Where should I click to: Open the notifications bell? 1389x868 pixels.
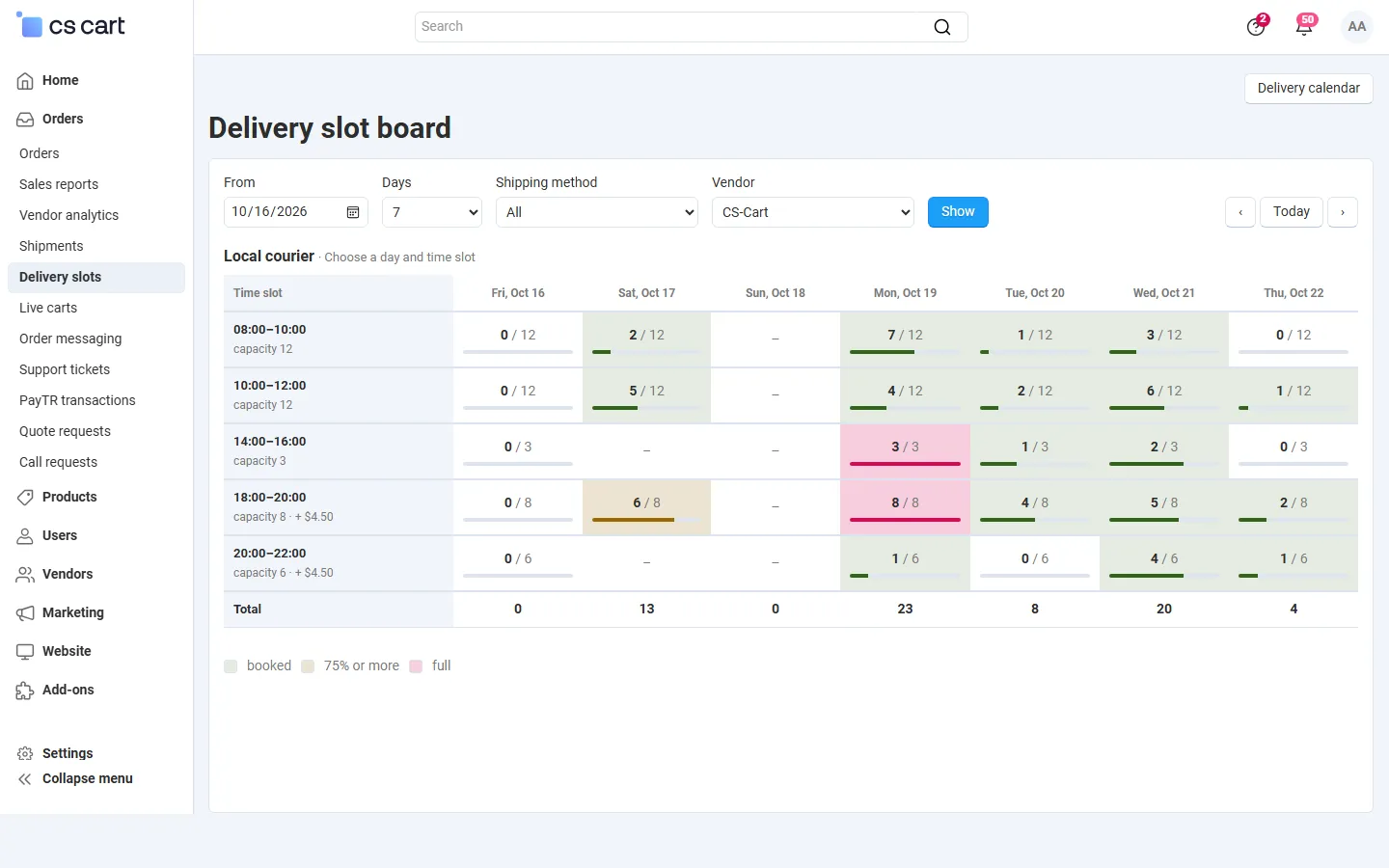pyautogui.click(x=1304, y=26)
